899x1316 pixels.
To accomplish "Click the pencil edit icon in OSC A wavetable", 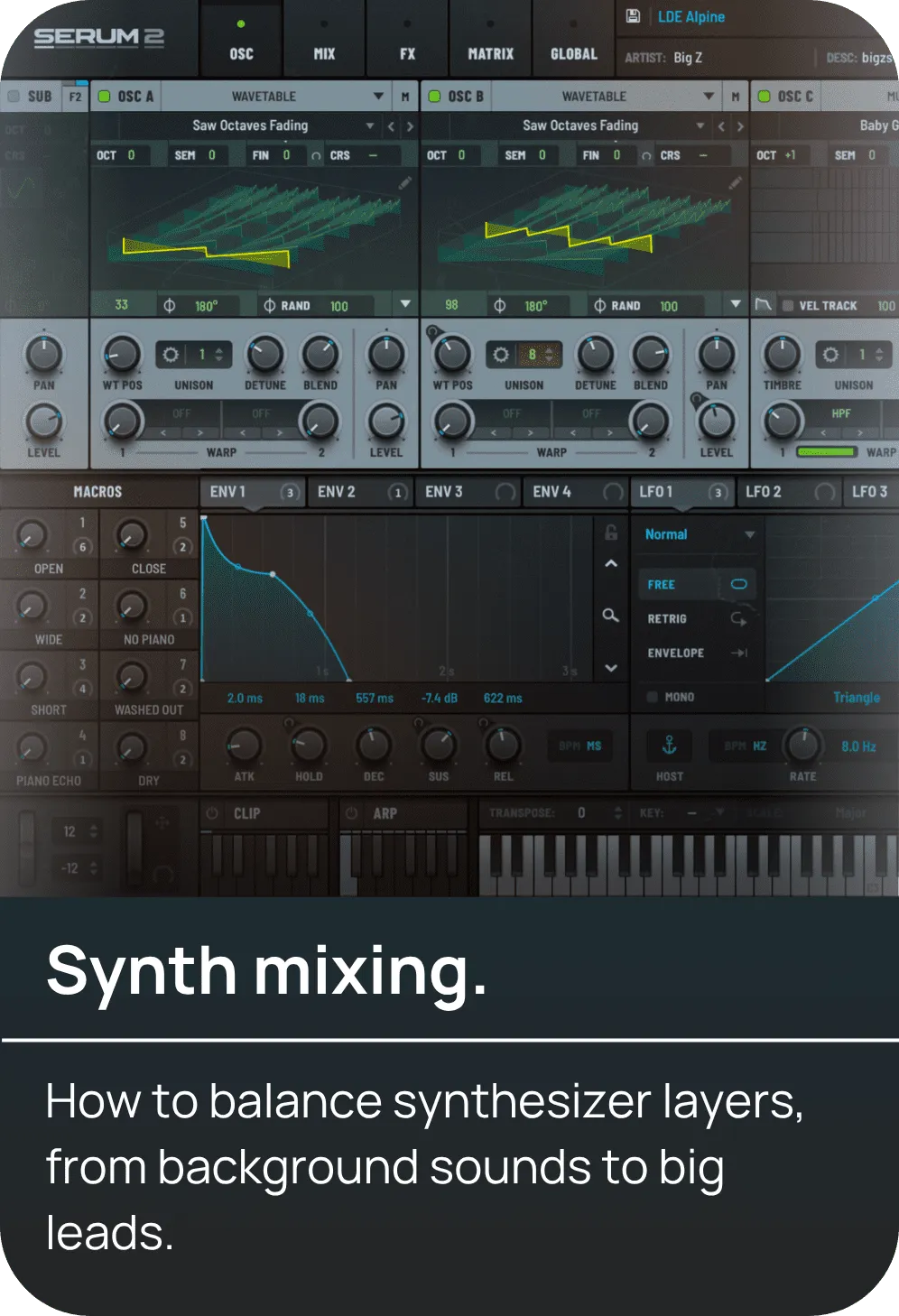I will [x=405, y=183].
